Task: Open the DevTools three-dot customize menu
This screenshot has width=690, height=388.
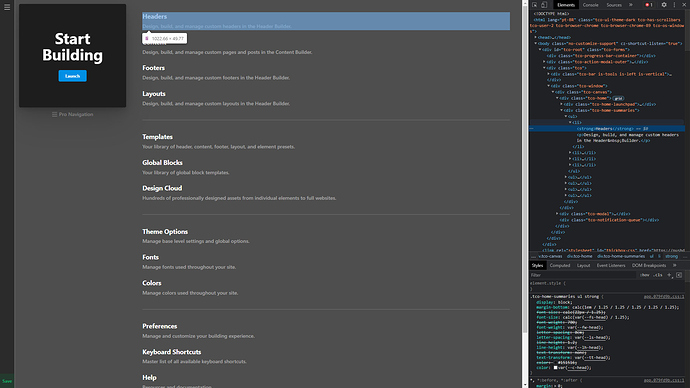Action: coord(674,5)
